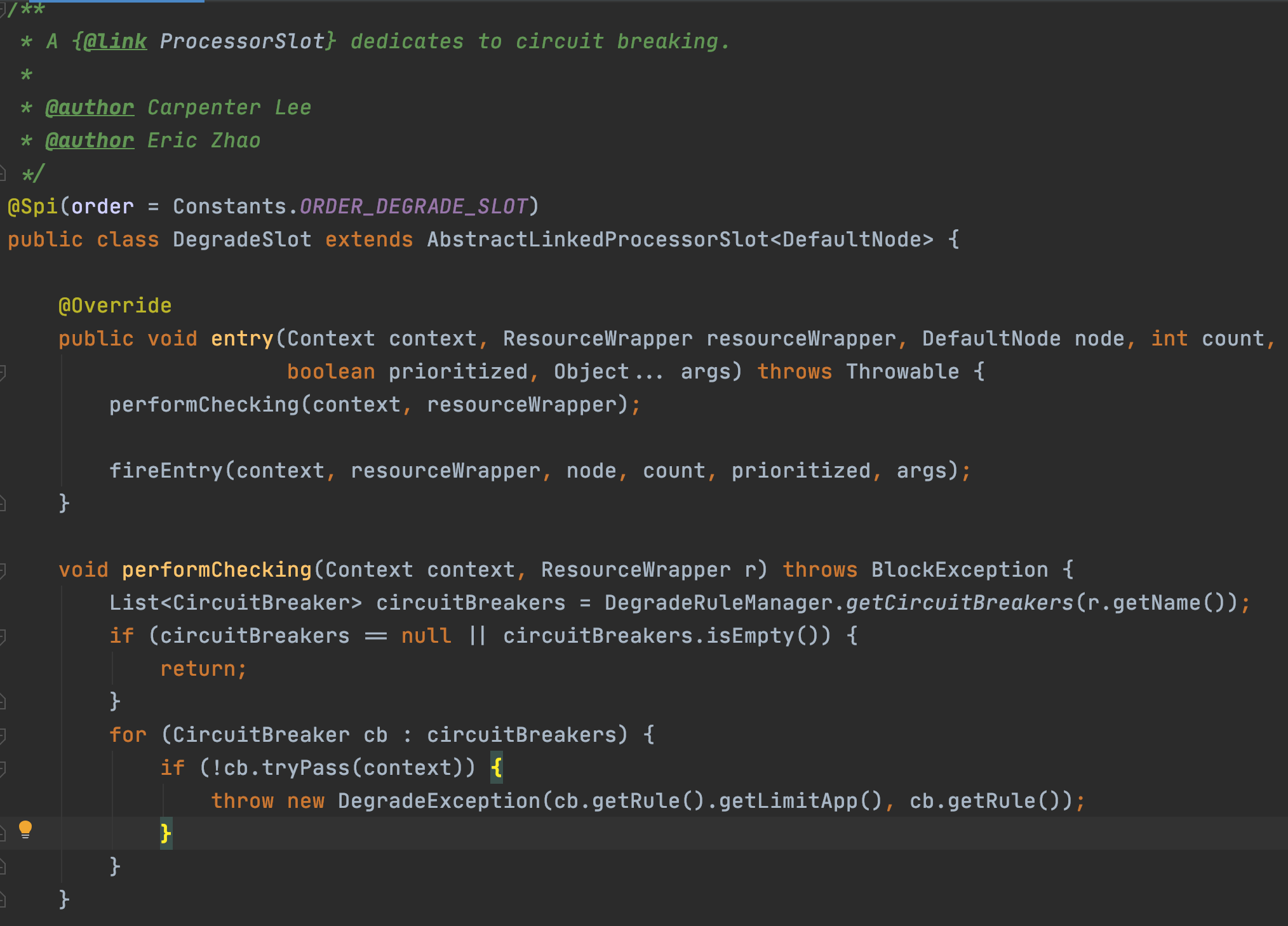Click end-fold marker after return statement
This screenshot has width=1288, height=926.
click(x=3, y=701)
